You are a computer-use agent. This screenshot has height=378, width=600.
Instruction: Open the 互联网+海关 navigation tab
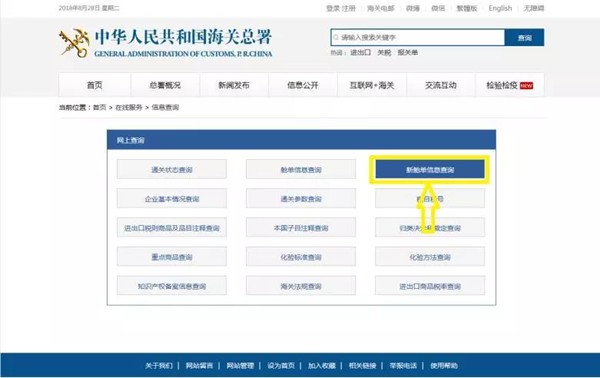[372, 85]
